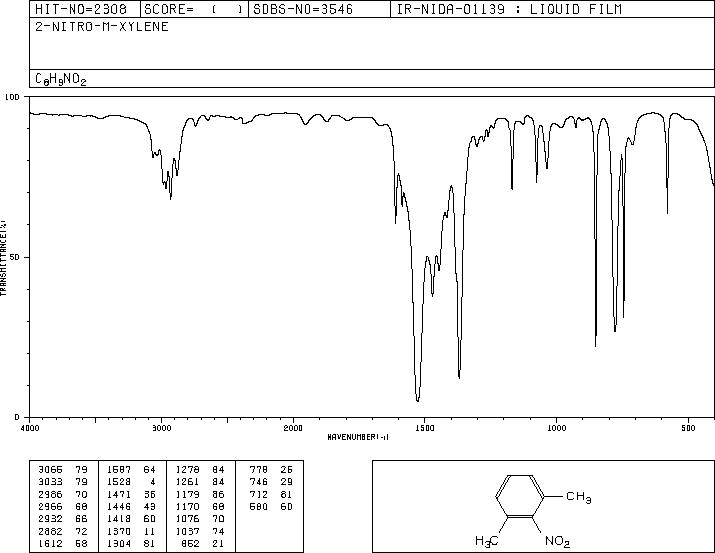715x553 pixels.
Task: Click transmittance value 4 beside 1528
Action: click(153, 482)
